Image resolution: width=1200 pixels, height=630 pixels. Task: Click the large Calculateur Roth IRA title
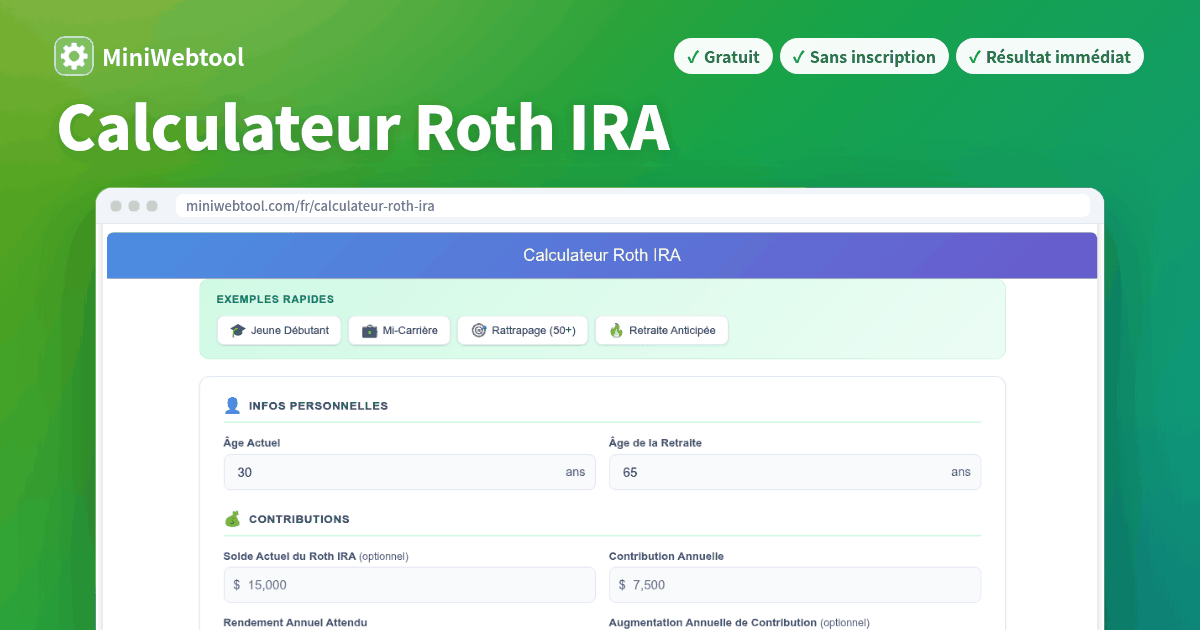tap(363, 127)
